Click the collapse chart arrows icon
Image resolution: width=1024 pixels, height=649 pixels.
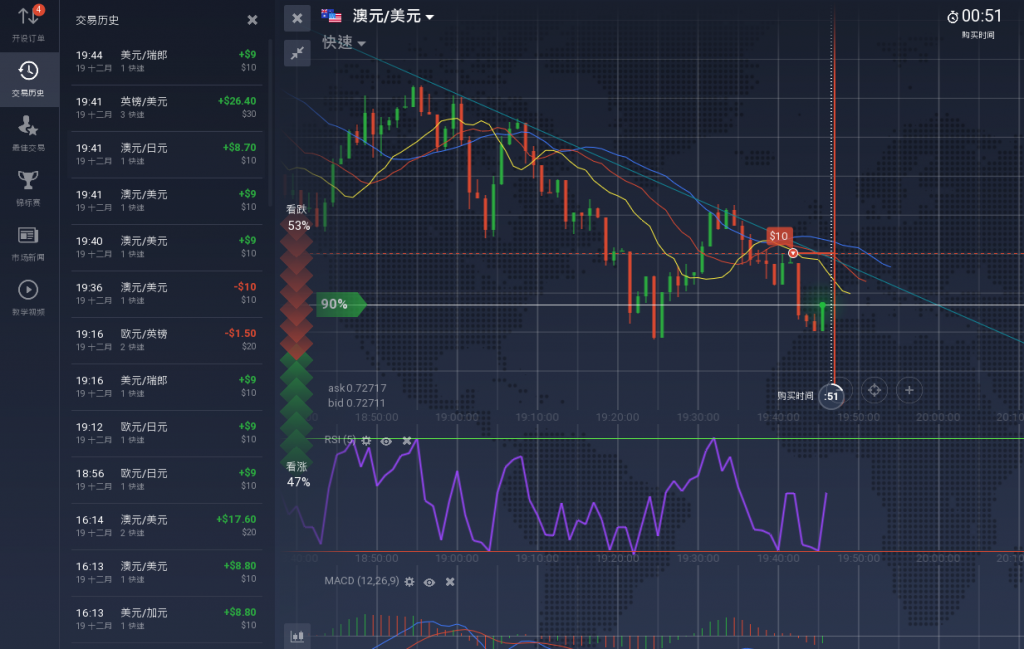[297, 54]
